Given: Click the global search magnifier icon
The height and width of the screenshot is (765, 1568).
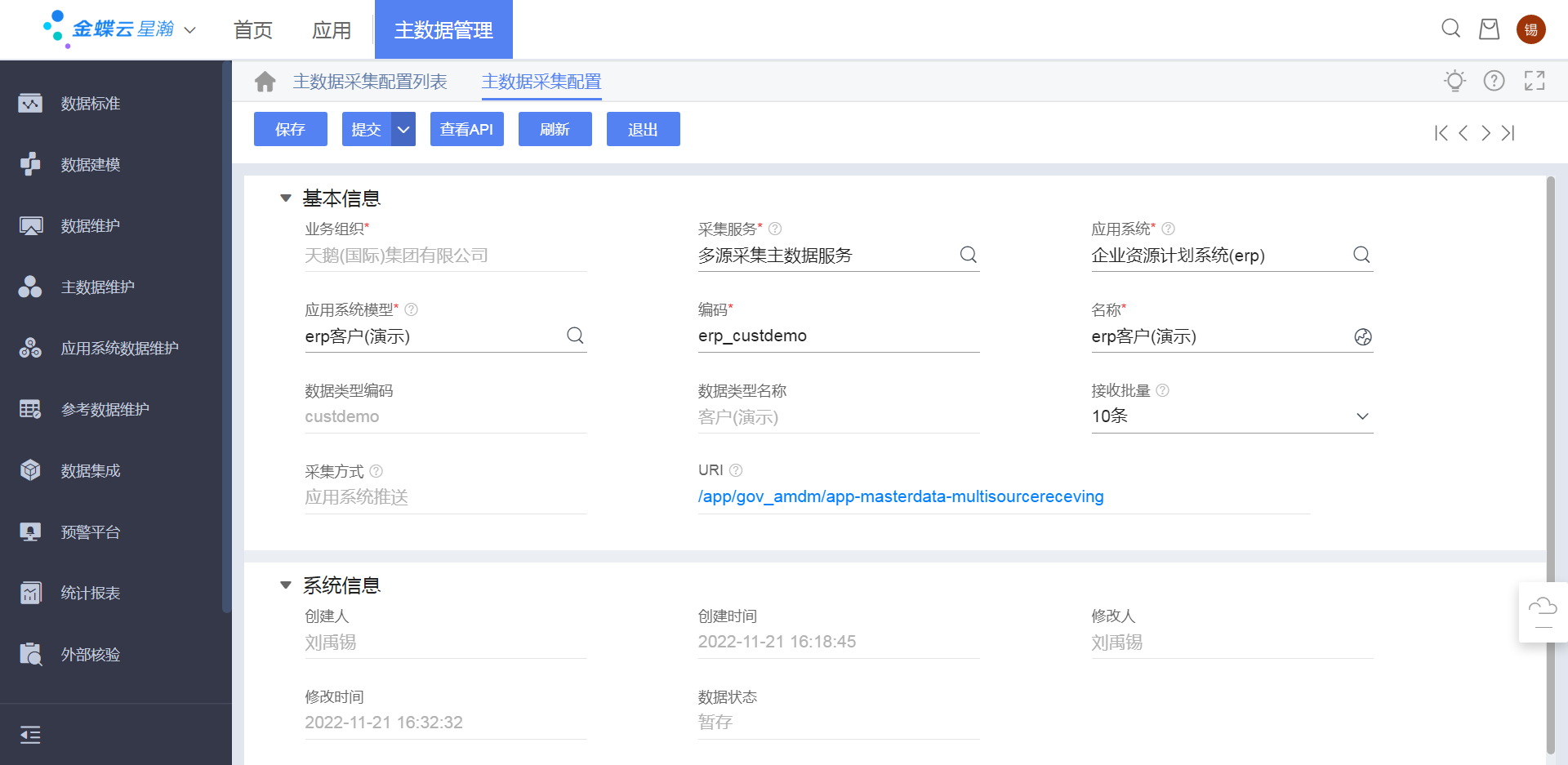Looking at the screenshot, I should point(1451,29).
